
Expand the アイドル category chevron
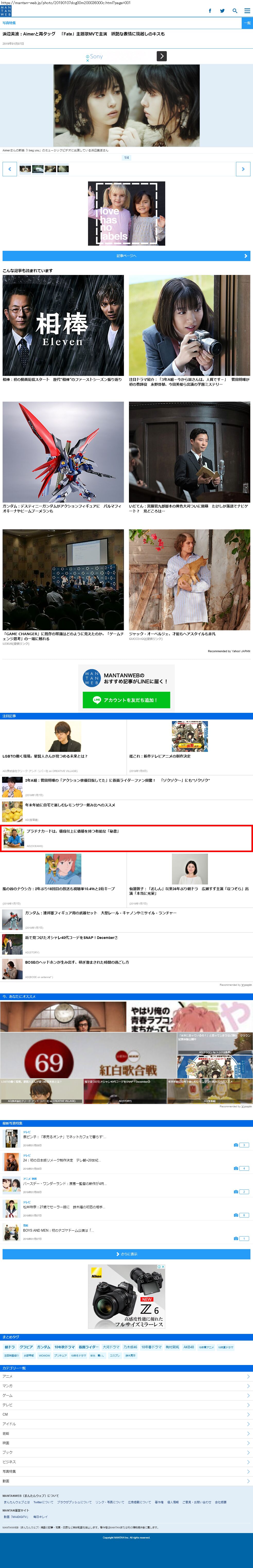[248, 1424]
